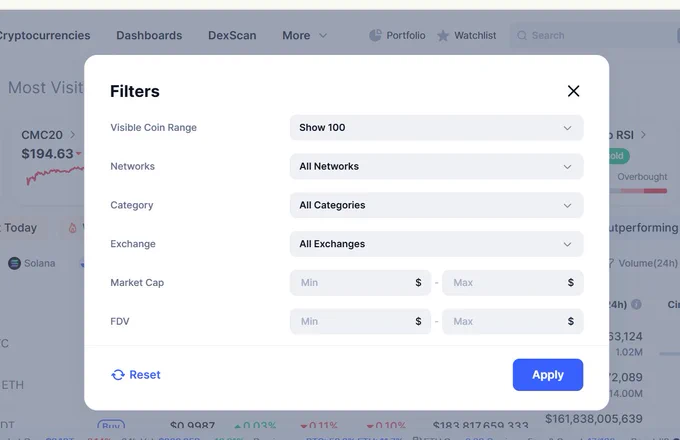Open the Dashboards menu item

pyautogui.click(x=149, y=36)
